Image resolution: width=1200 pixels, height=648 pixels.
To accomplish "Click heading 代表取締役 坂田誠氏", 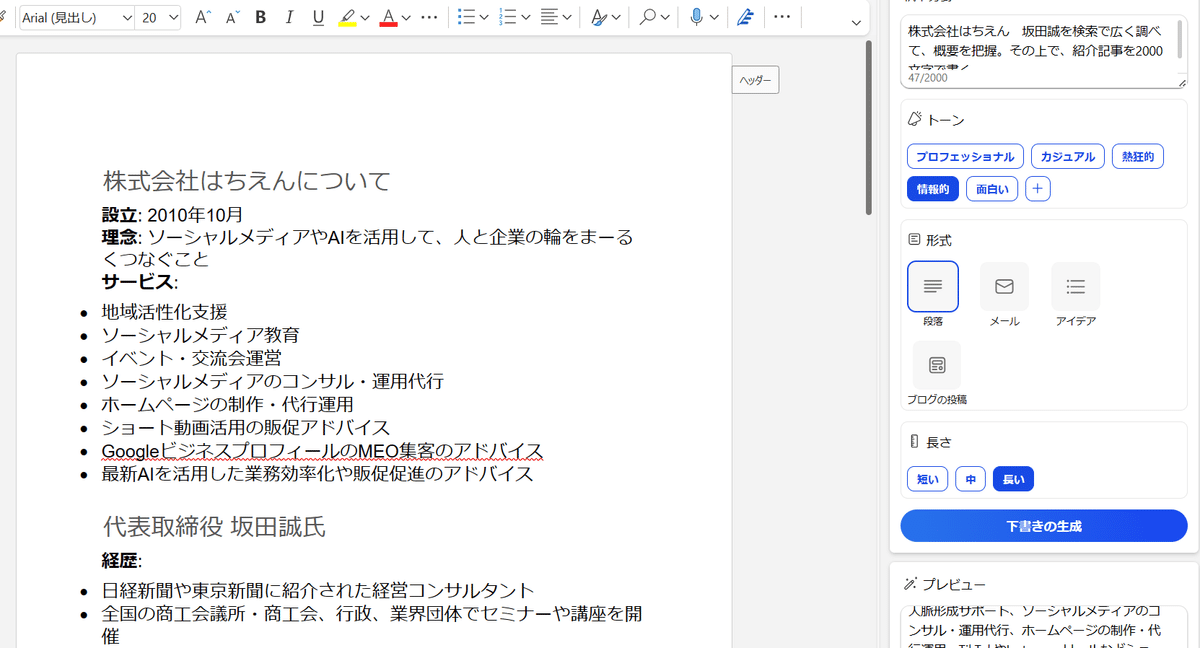I will pyautogui.click(x=214, y=527).
